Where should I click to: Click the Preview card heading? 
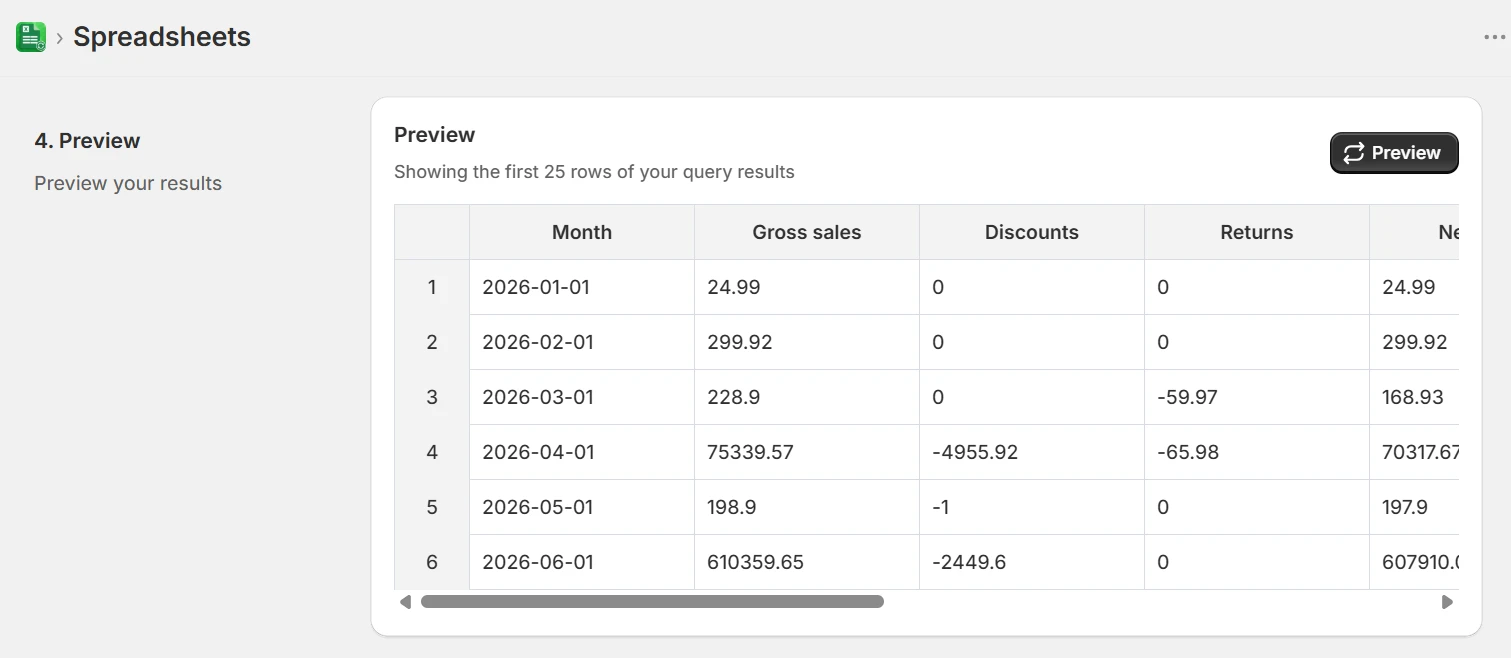pyautogui.click(x=435, y=135)
